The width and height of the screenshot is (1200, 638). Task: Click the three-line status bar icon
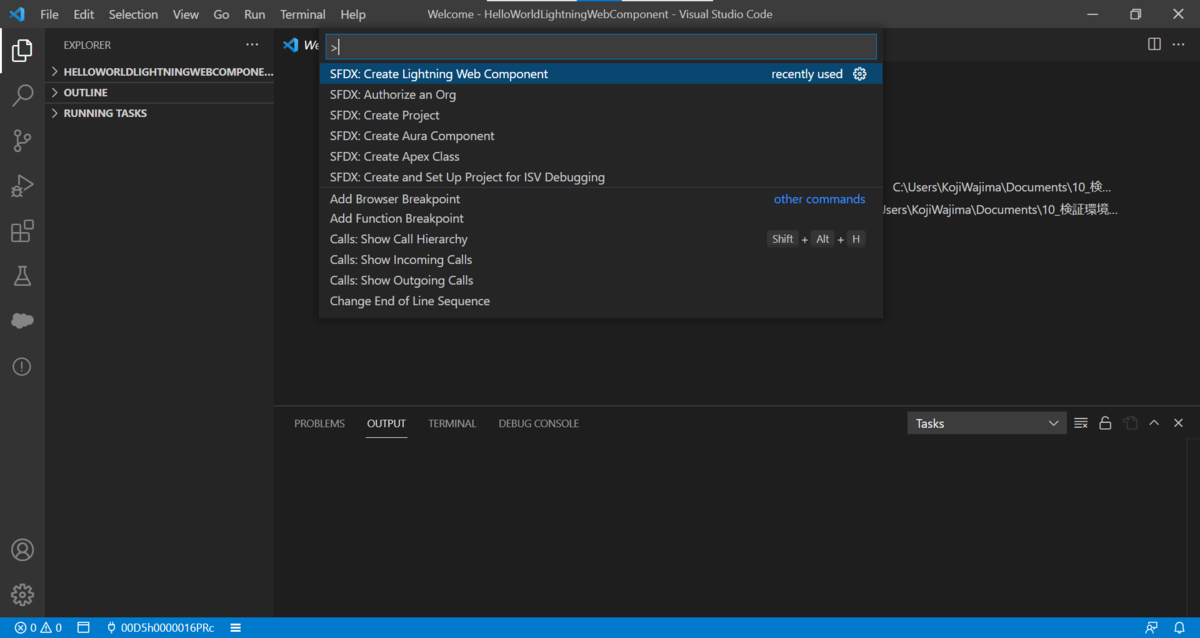coord(236,628)
